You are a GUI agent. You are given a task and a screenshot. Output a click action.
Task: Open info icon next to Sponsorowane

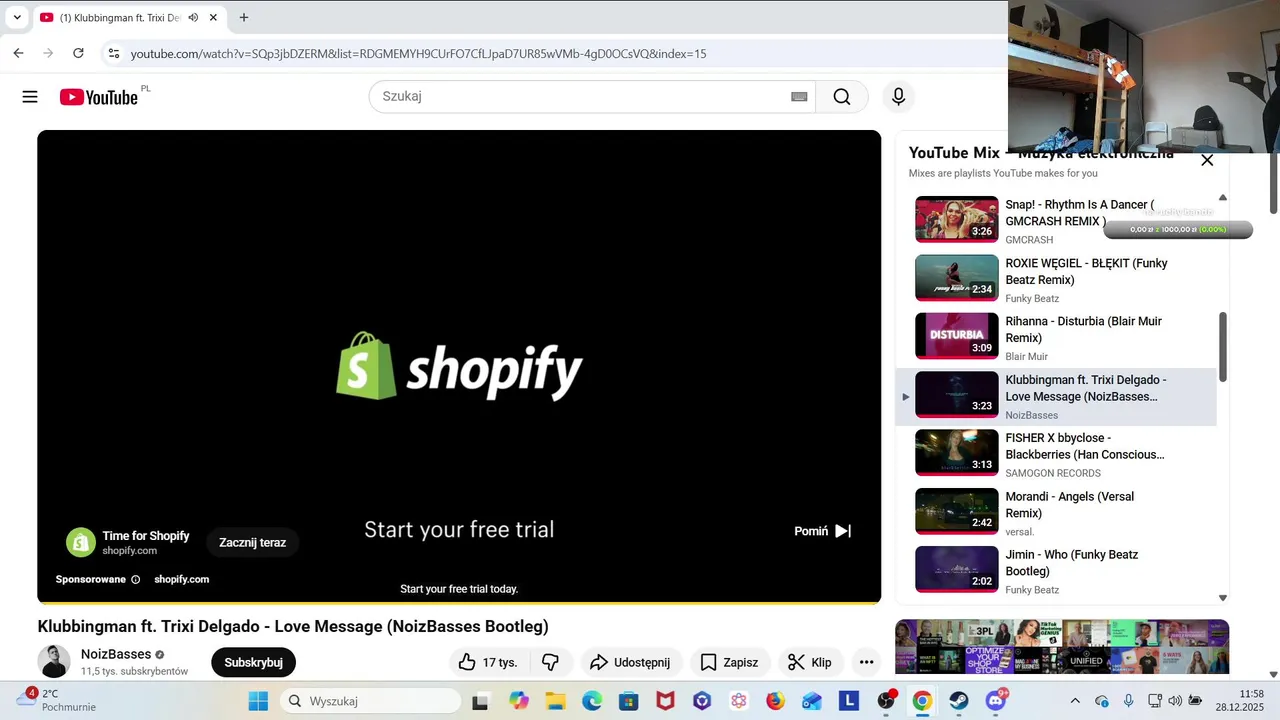pyautogui.click(x=136, y=579)
